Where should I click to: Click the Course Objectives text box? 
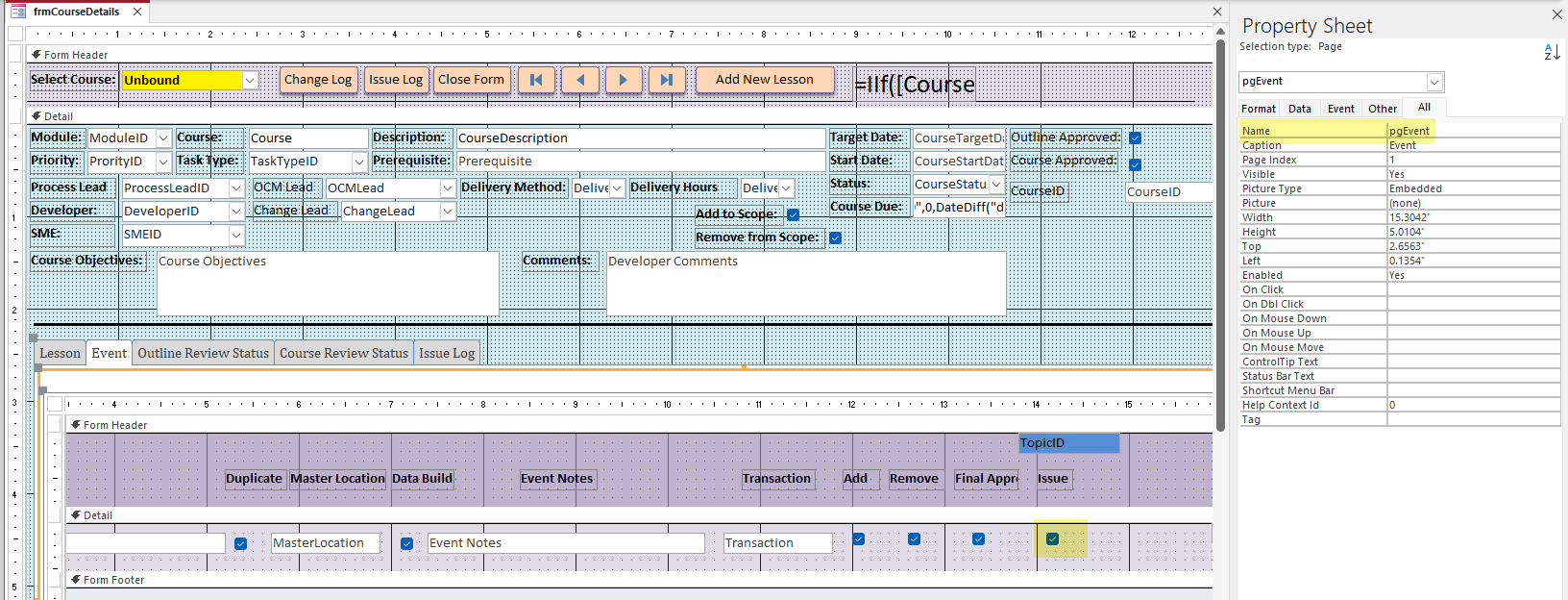coord(328,283)
